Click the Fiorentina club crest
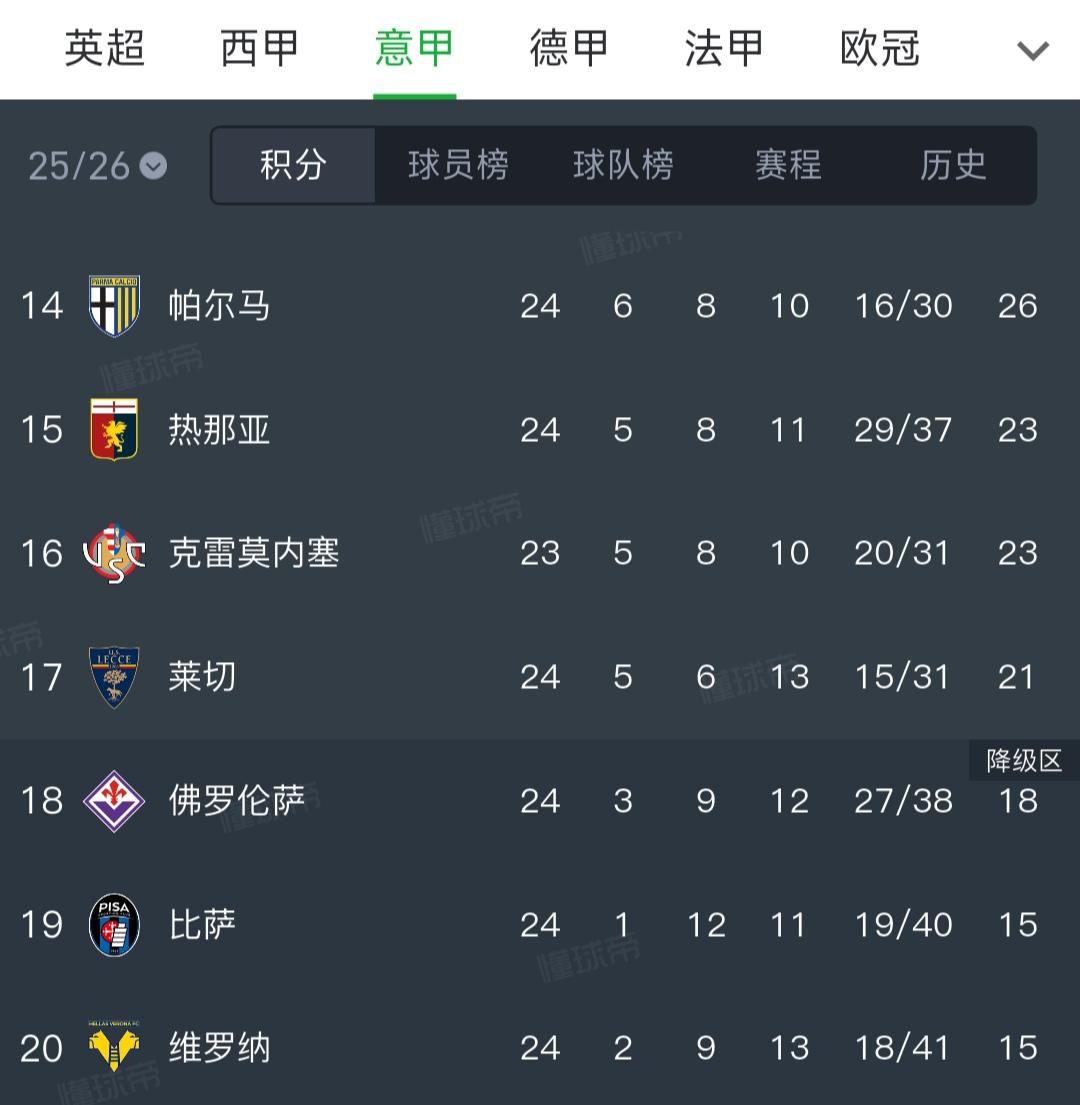The width and height of the screenshot is (1080, 1105). tap(113, 800)
